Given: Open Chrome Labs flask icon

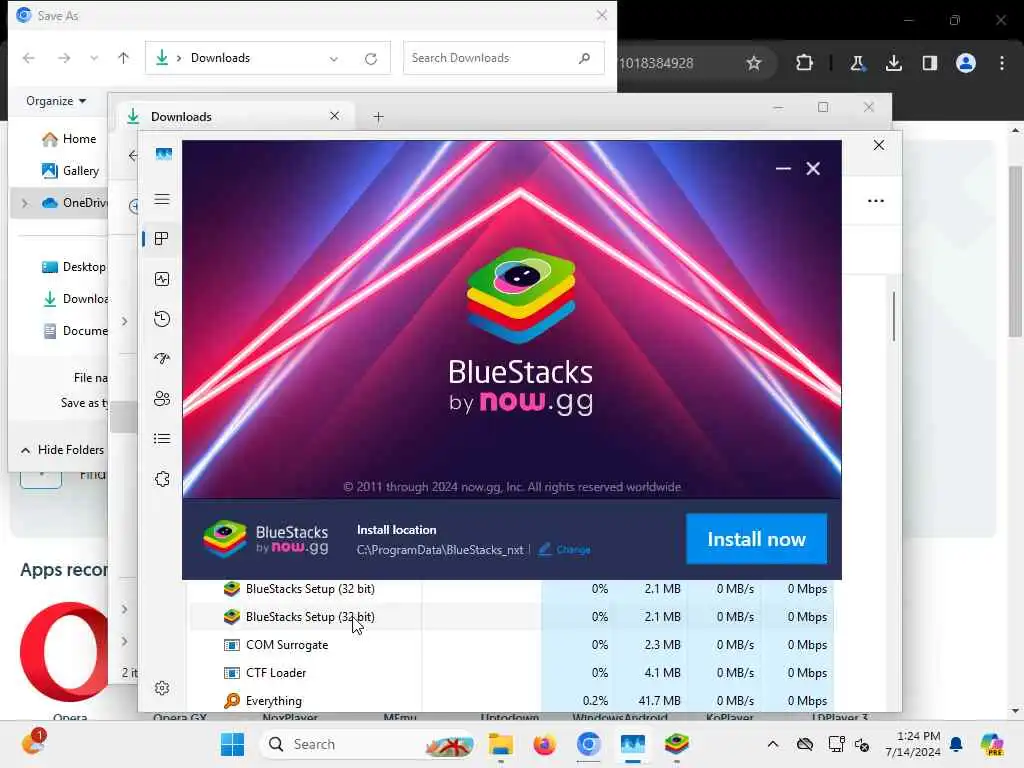Looking at the screenshot, I should 857,63.
